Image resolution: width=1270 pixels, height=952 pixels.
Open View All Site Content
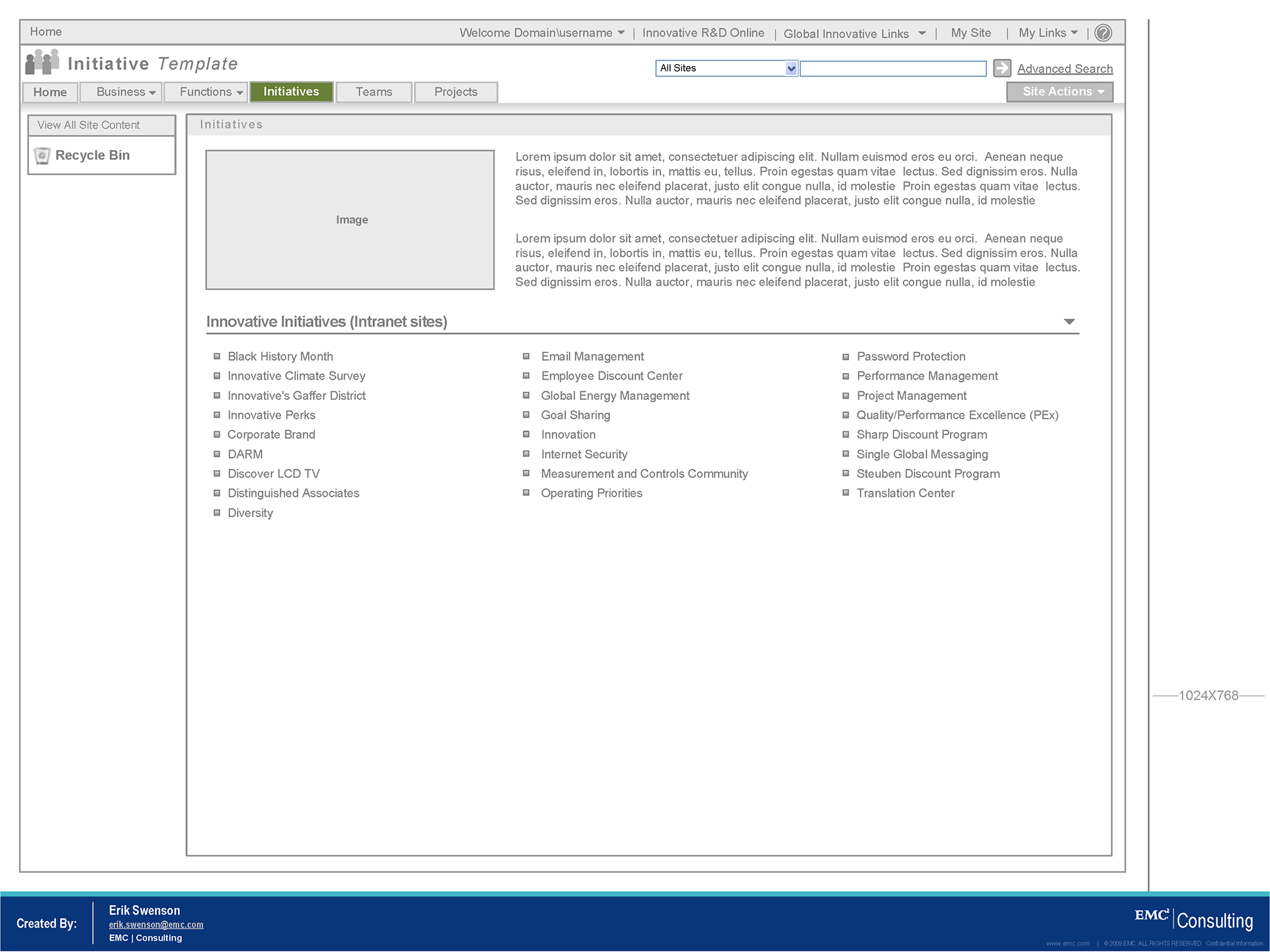tap(89, 125)
